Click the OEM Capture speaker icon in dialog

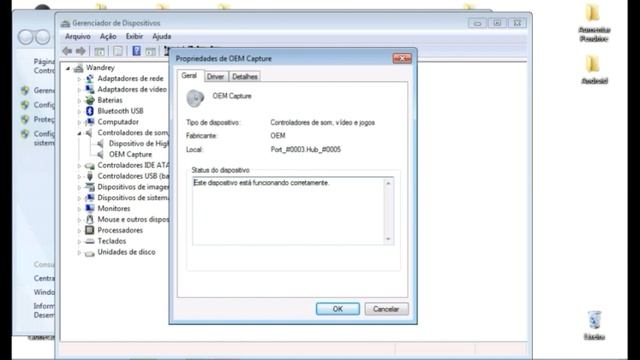pyautogui.click(x=195, y=98)
